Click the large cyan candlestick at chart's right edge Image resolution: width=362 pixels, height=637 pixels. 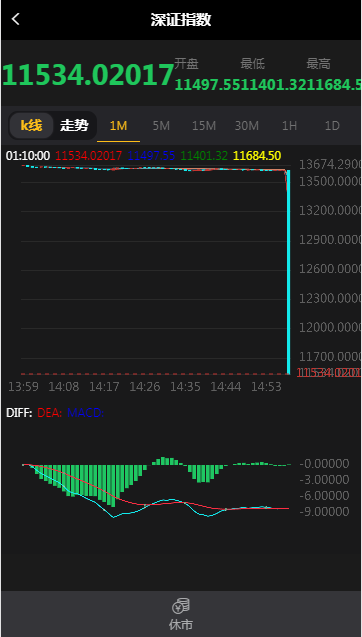(x=288, y=272)
